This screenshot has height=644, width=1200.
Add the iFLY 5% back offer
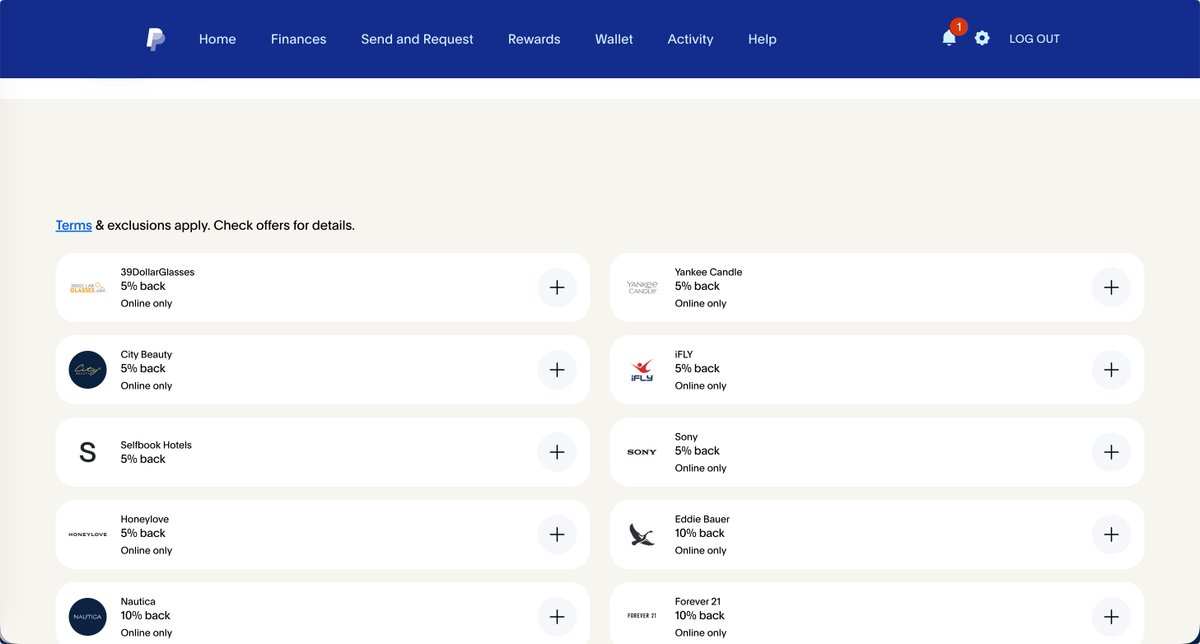point(1111,370)
